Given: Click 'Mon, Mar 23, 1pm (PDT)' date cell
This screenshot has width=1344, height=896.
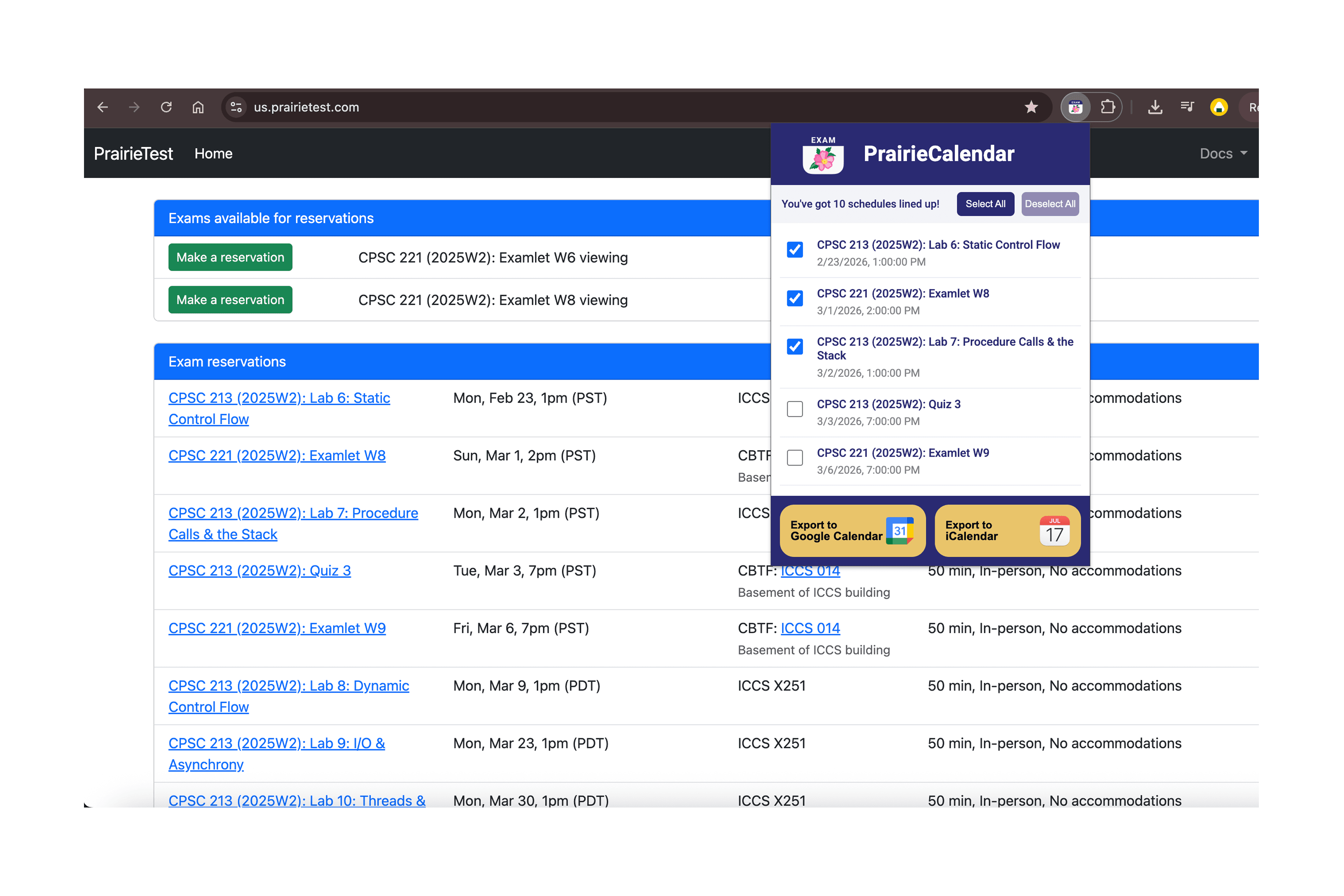Looking at the screenshot, I should click(531, 743).
